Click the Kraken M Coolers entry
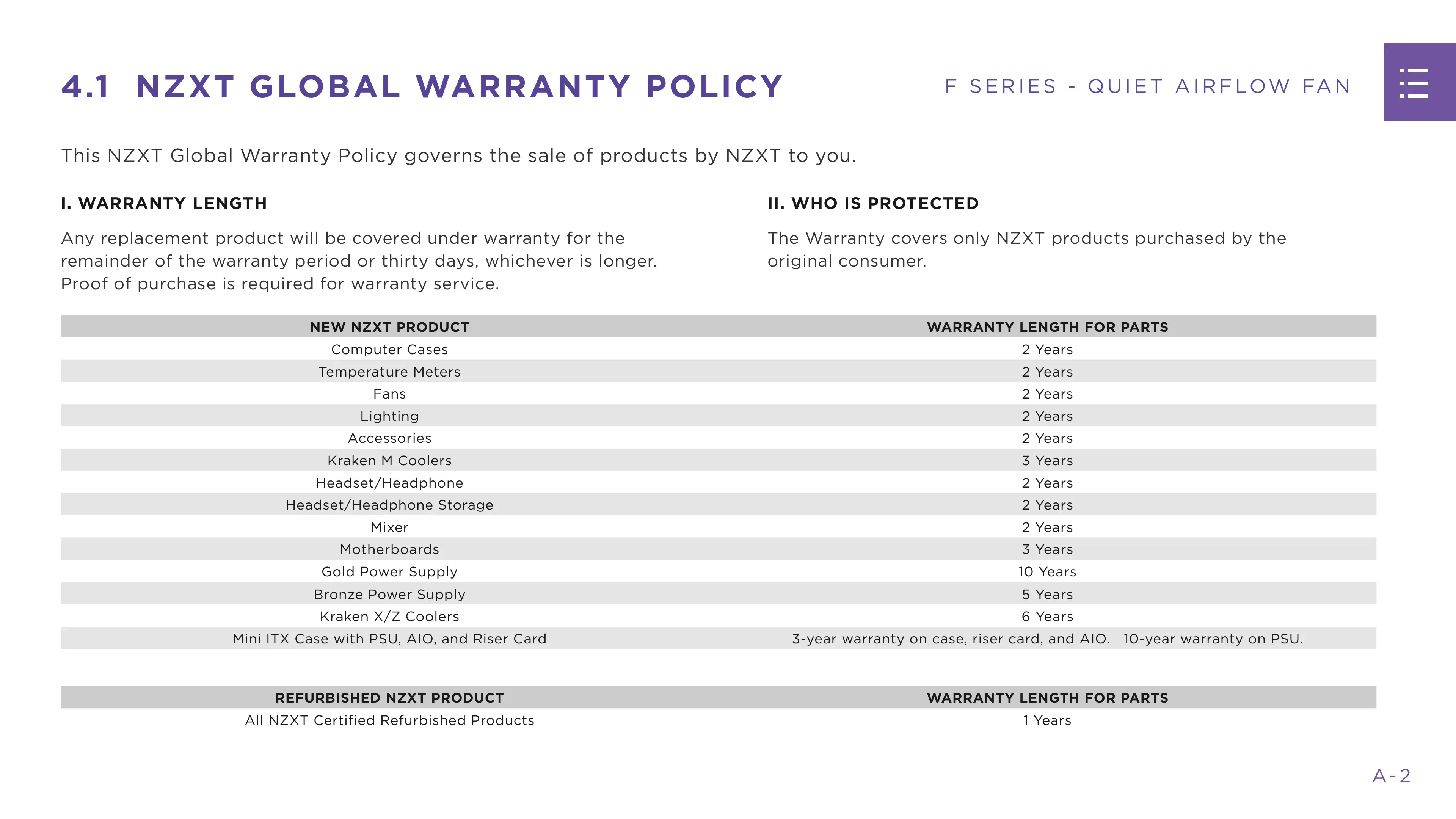 pos(389,461)
